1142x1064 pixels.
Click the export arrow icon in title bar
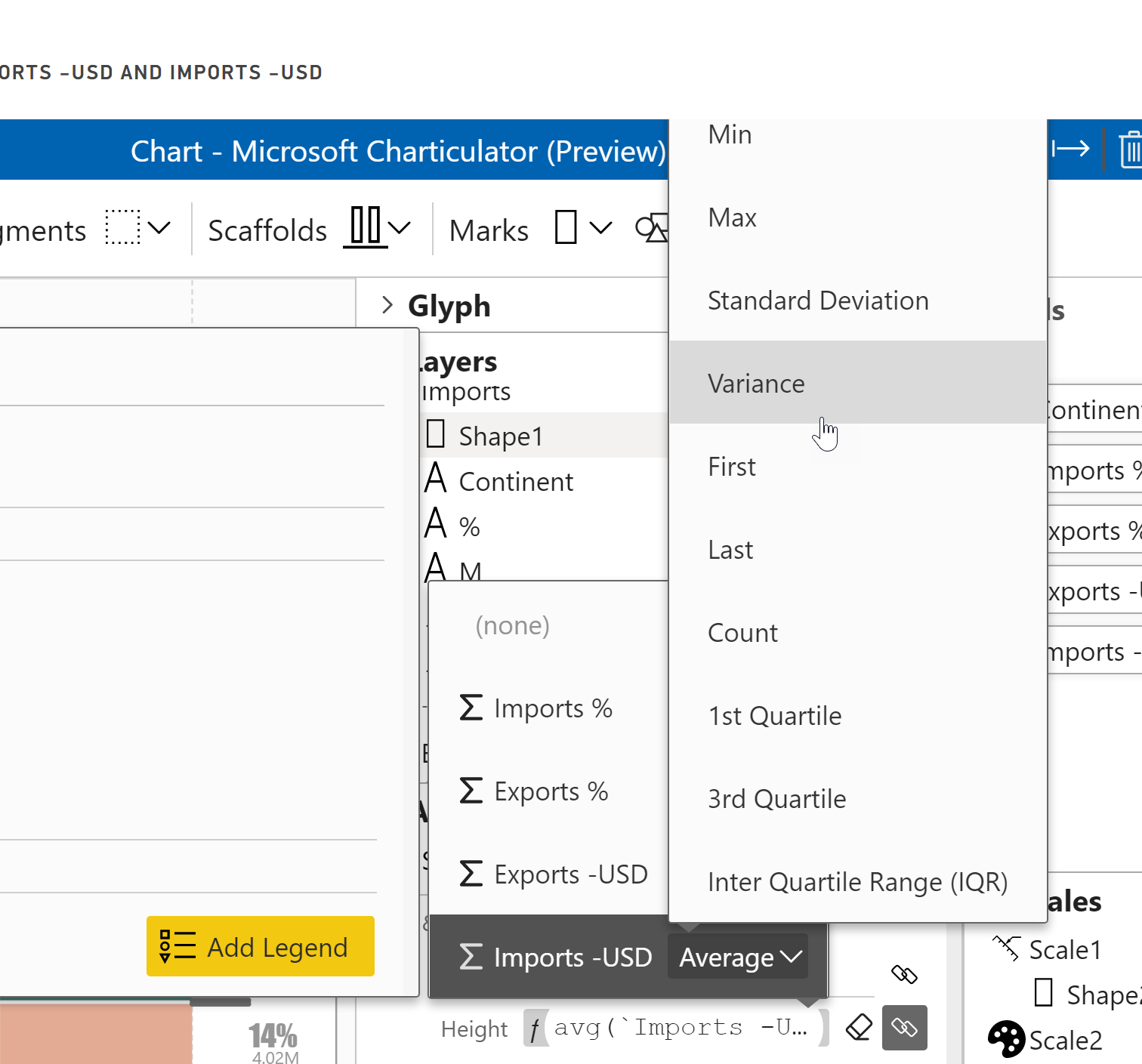[1072, 149]
